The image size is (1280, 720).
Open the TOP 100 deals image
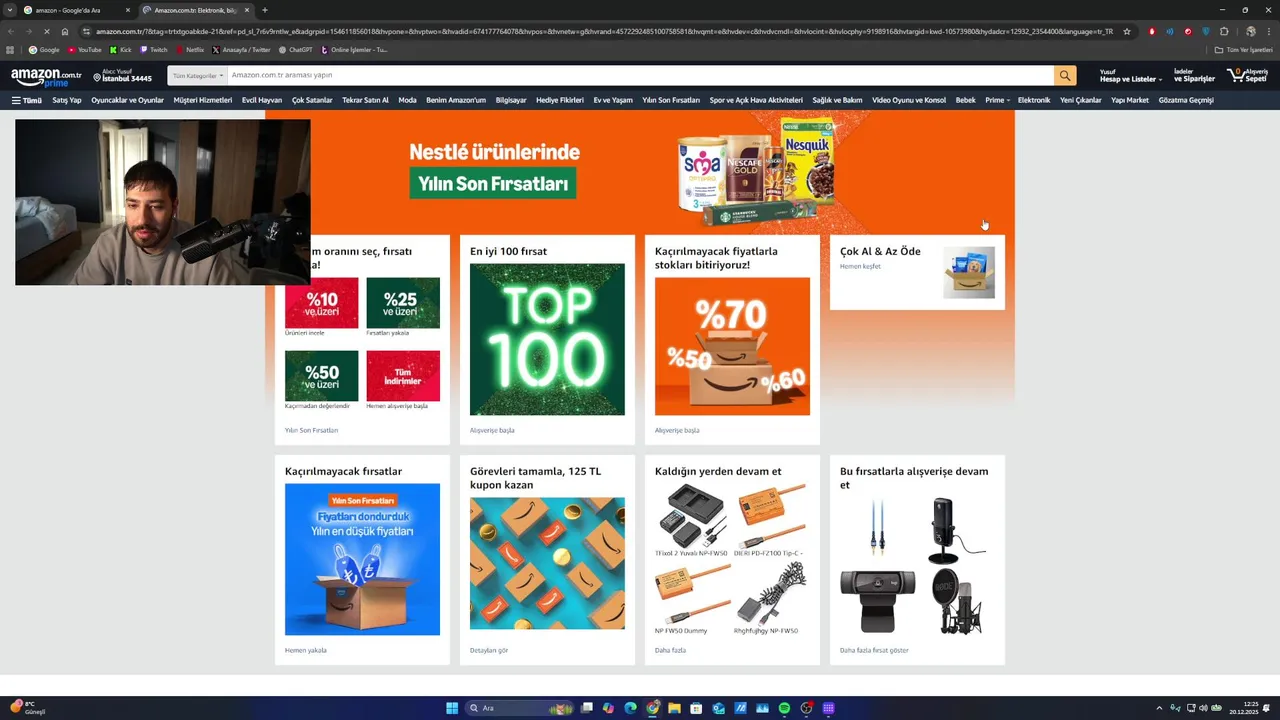[547, 339]
